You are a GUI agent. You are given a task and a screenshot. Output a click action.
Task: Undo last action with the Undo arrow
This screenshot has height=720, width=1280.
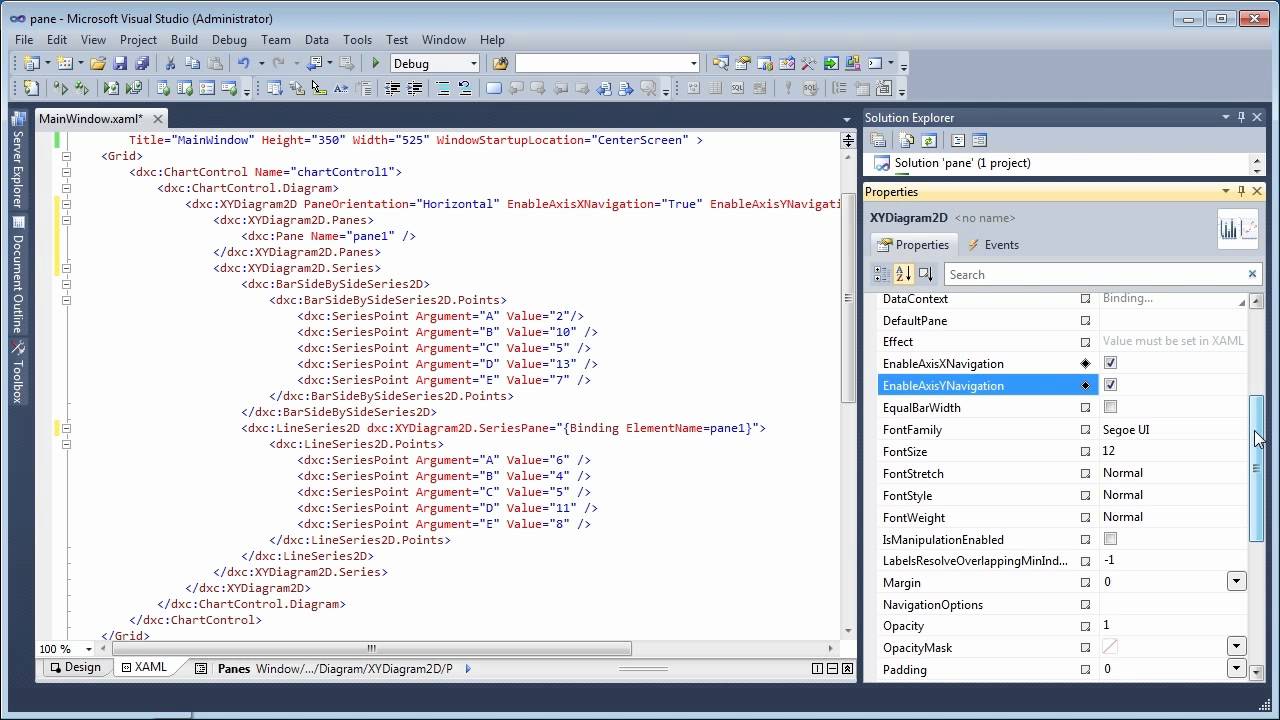click(x=243, y=63)
